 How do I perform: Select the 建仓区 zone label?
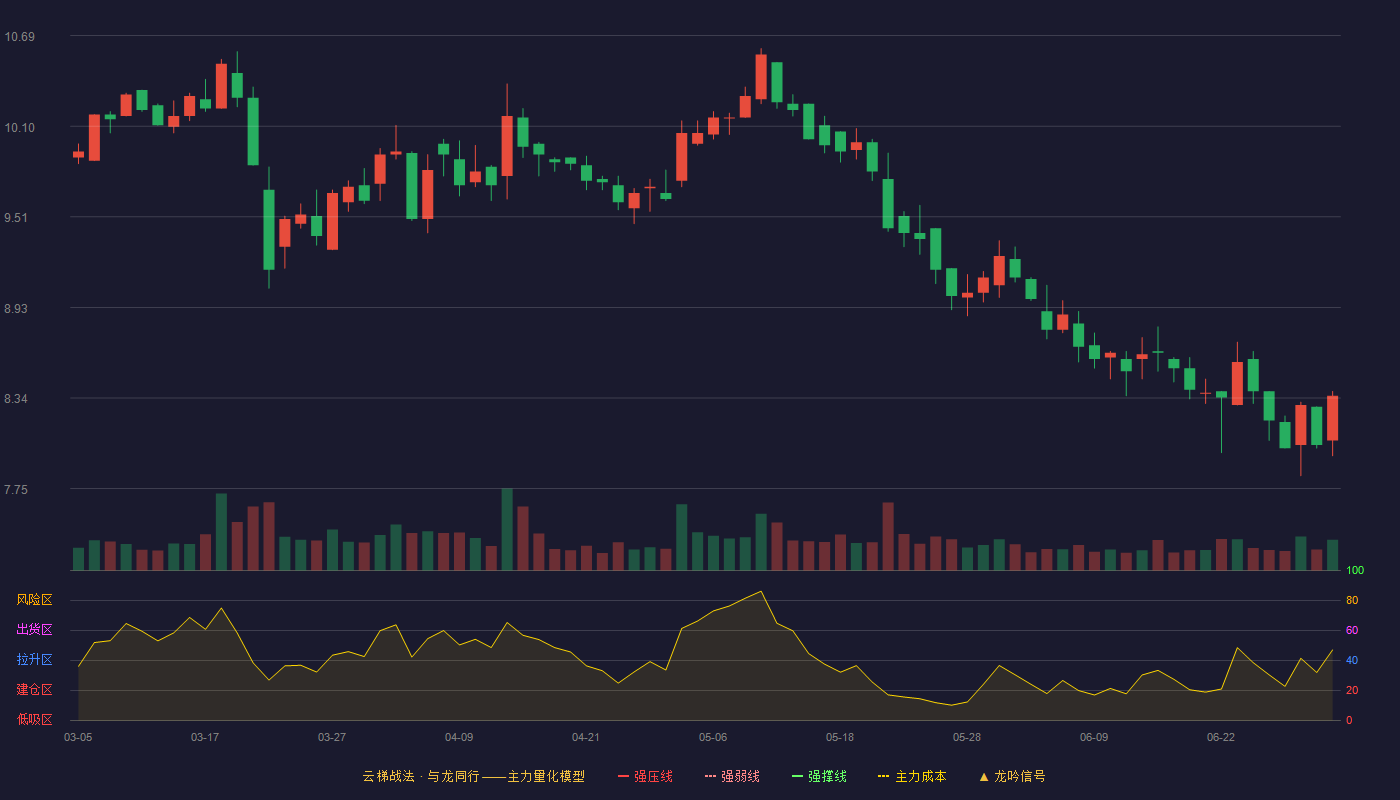tap(34, 690)
